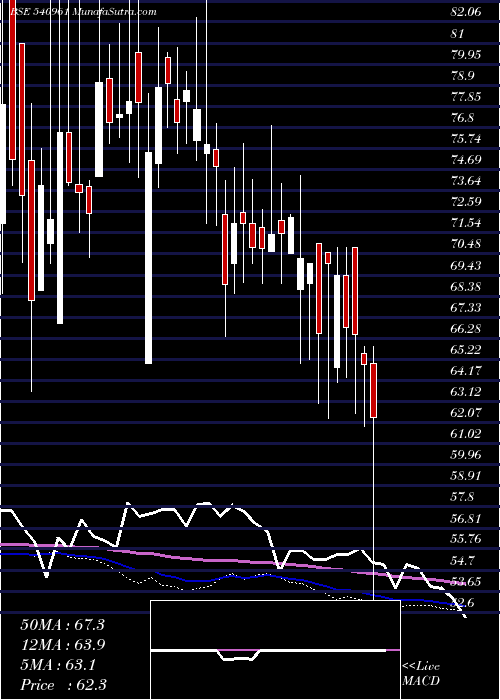The height and width of the screenshot is (700, 500).
Task: Click the Price : 62.3 reading
Action: tap(63, 685)
